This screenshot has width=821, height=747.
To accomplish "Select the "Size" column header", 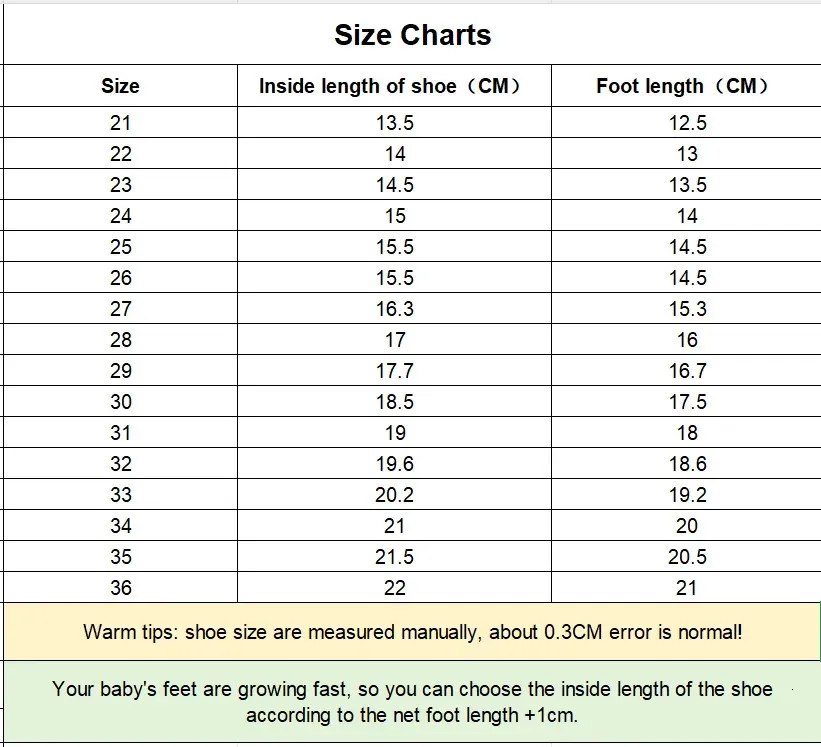I will pos(120,86).
